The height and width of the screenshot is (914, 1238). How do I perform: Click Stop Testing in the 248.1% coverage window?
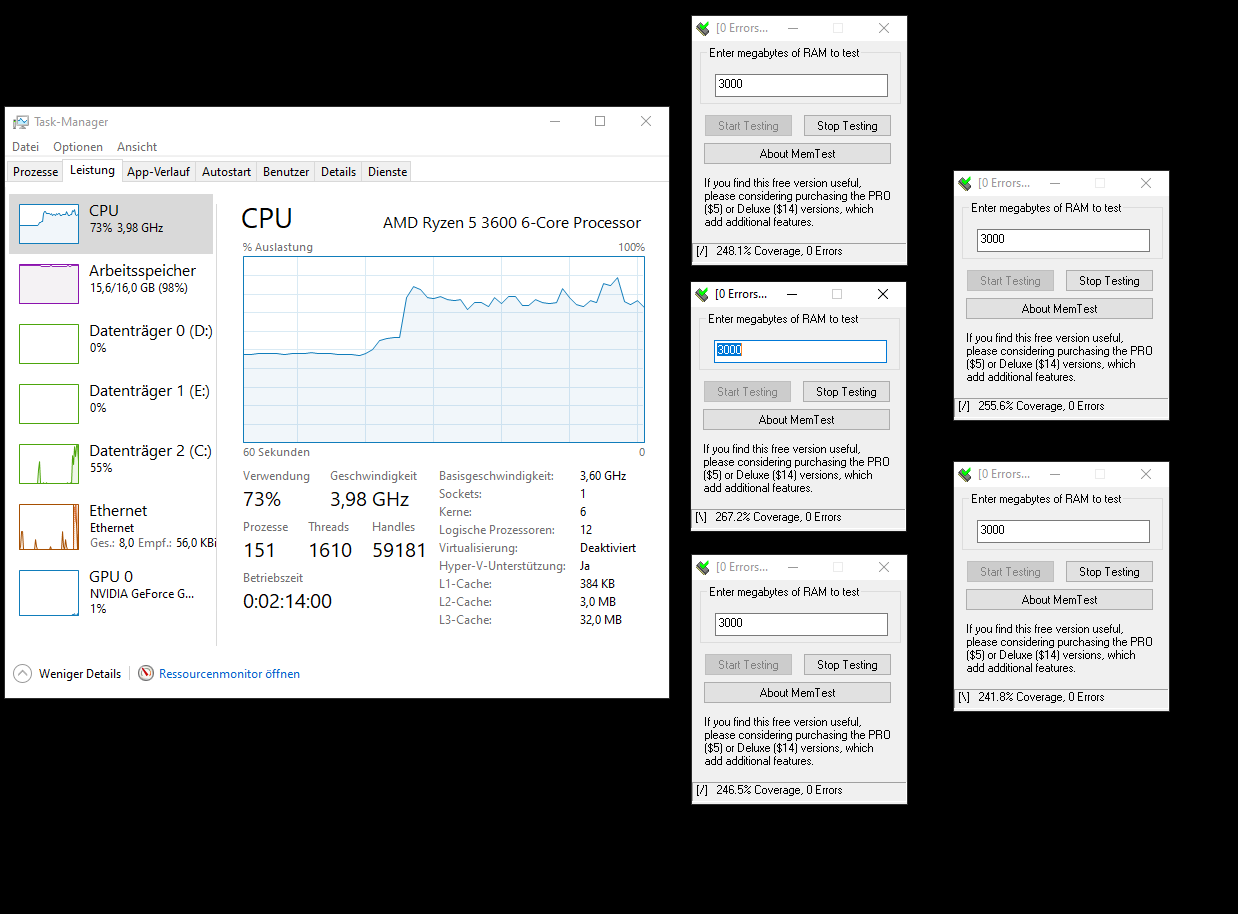coord(847,126)
